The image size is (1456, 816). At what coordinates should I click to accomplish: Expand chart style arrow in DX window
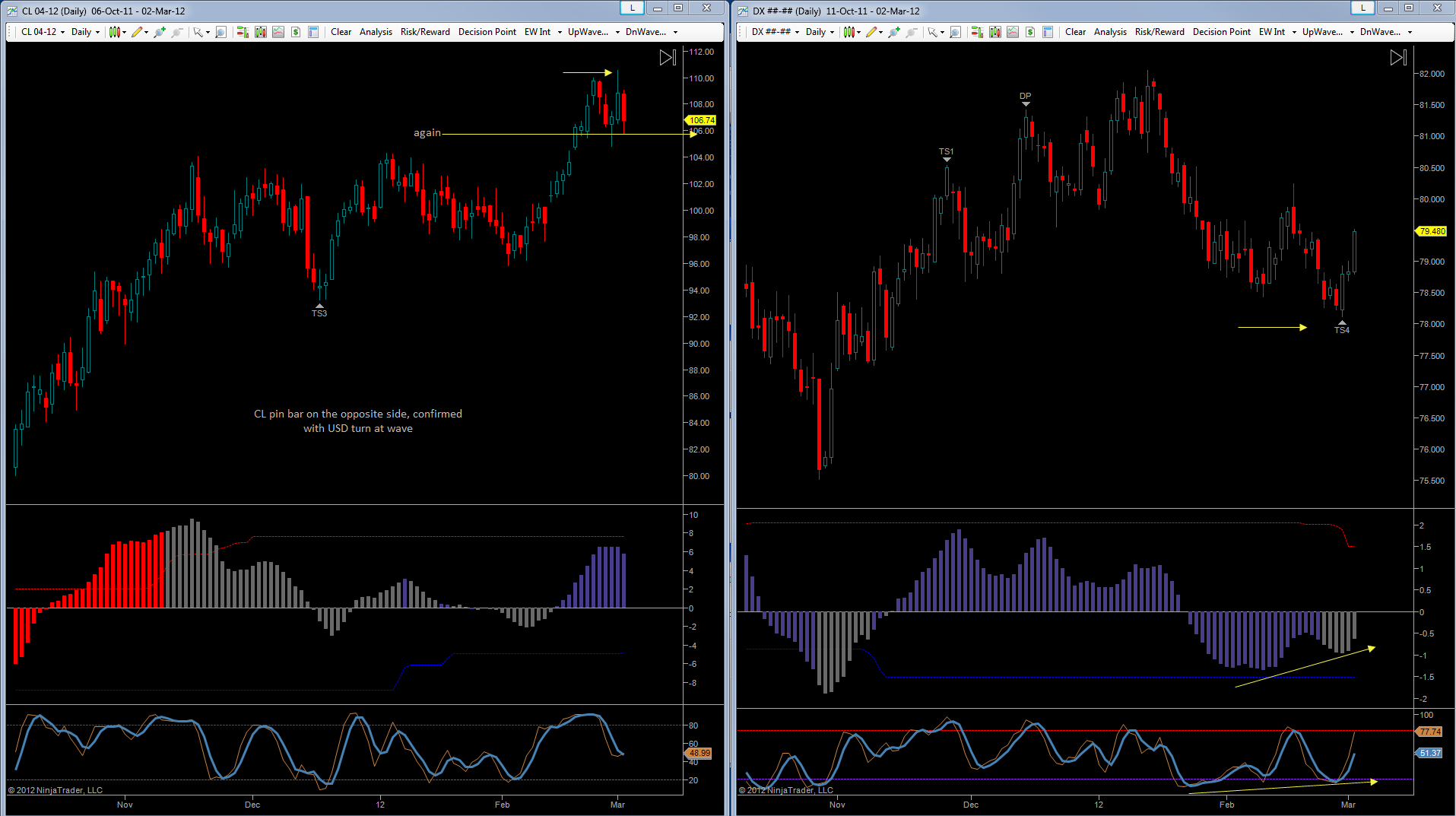(x=859, y=32)
